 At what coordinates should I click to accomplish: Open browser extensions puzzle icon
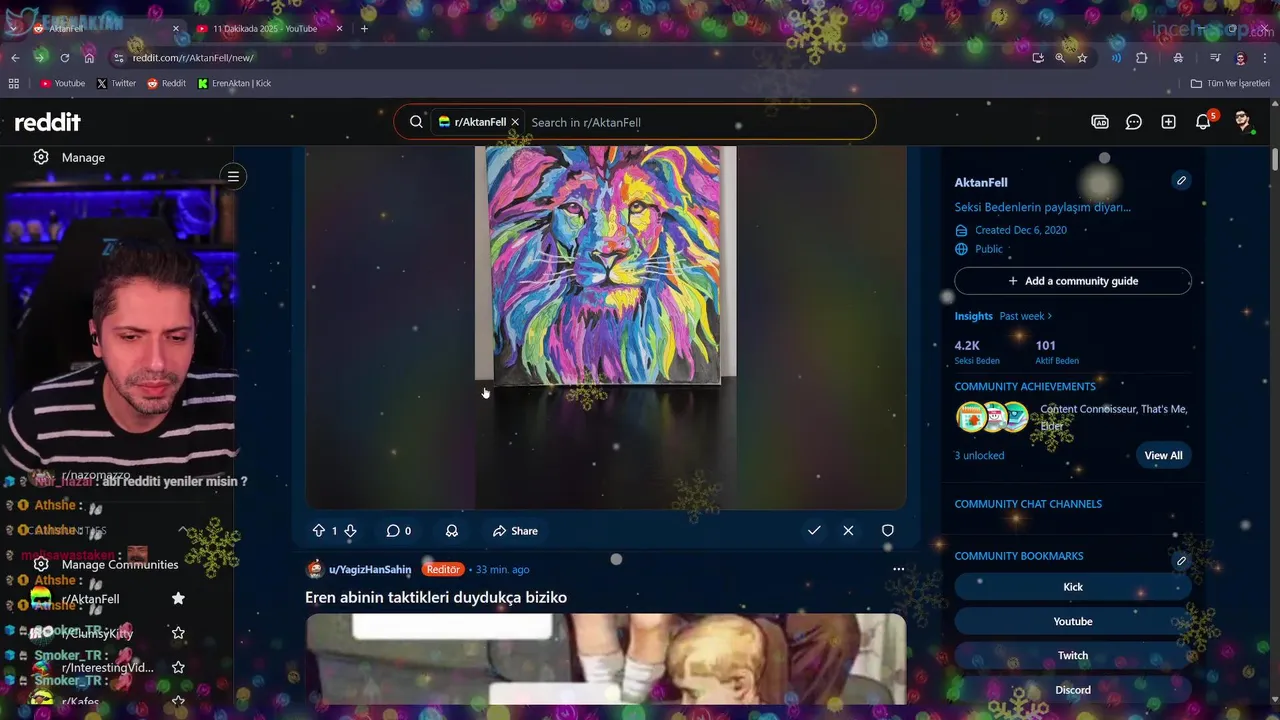pyautogui.click(x=1142, y=58)
